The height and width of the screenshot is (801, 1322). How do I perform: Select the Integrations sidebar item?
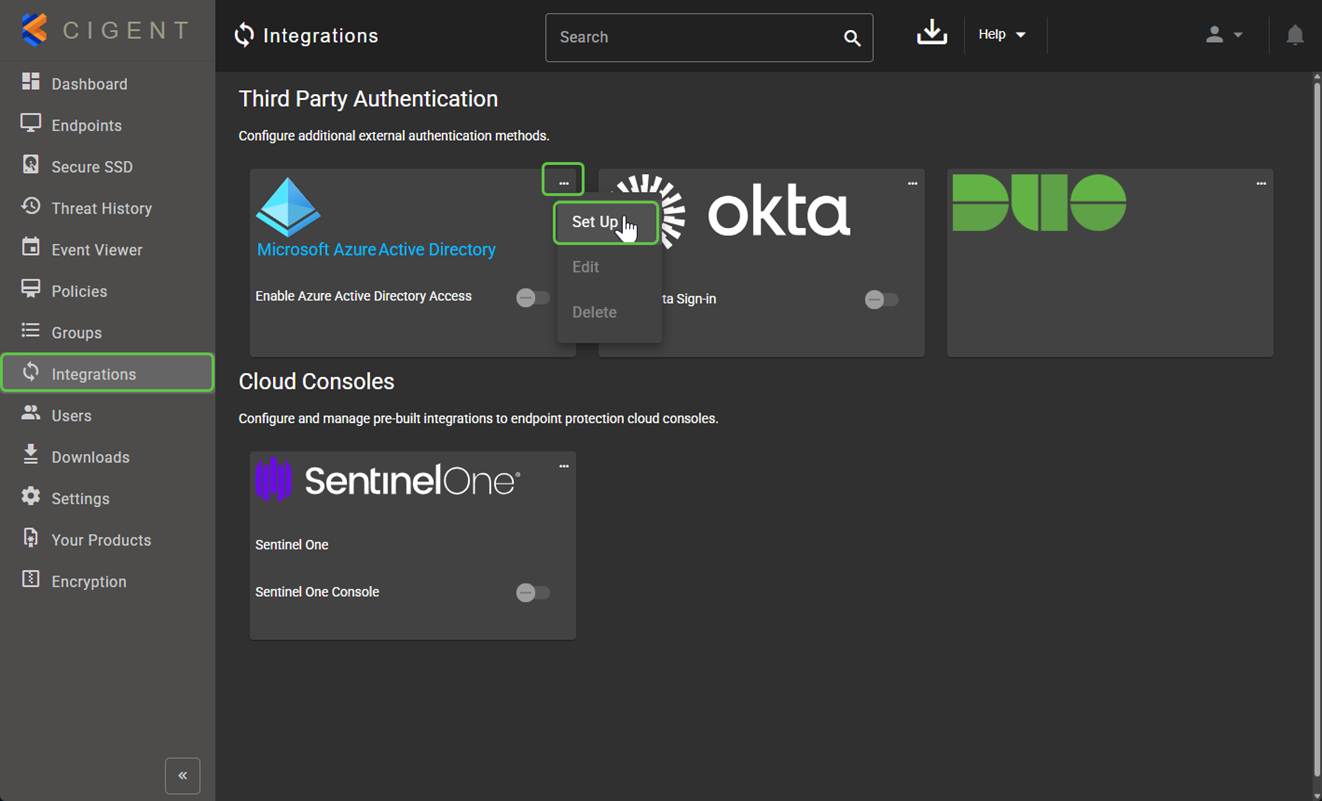point(107,373)
